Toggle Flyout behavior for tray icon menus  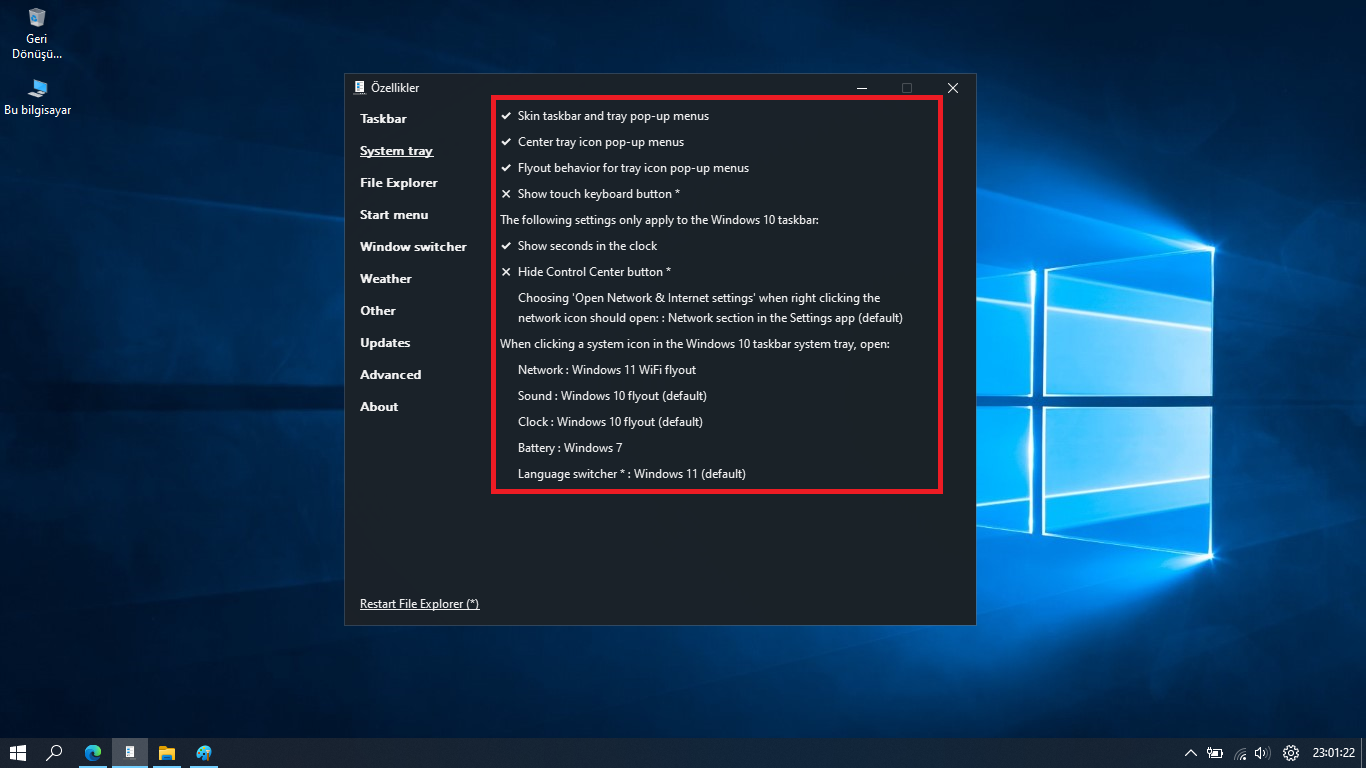[x=625, y=168]
